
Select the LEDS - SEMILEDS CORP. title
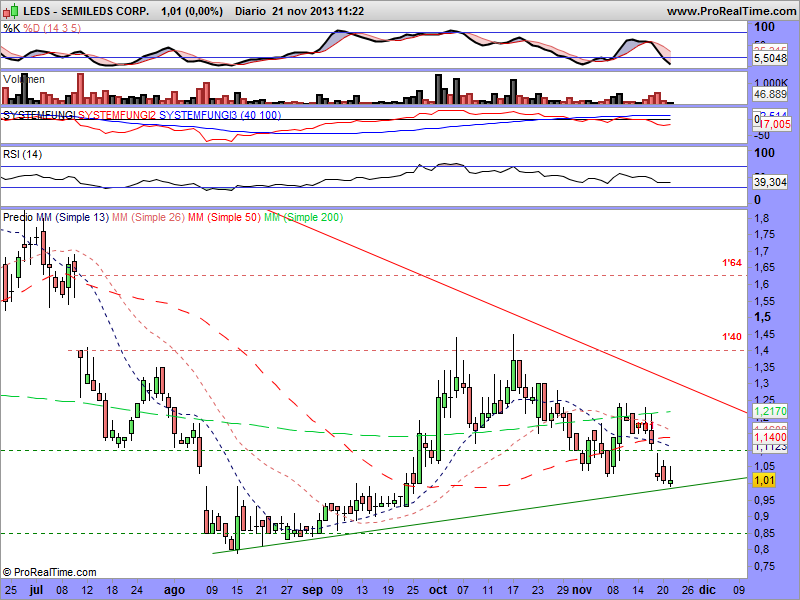click(86, 11)
